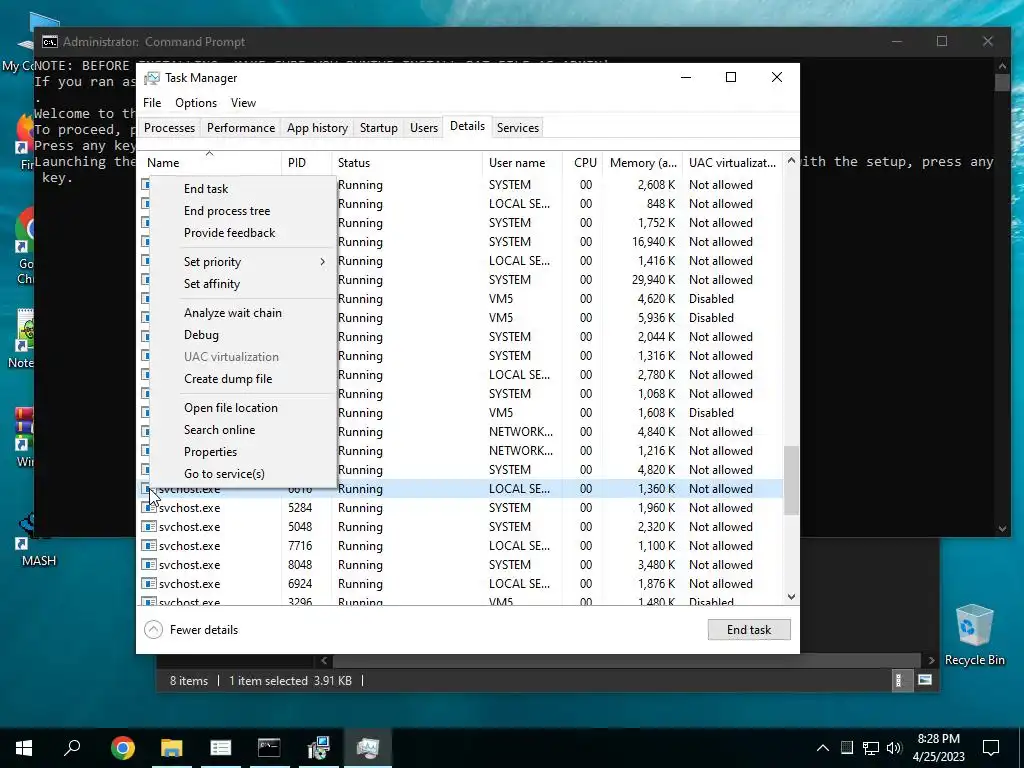Launch Chrome from taskbar
Viewport: 1024px width, 768px height.
(122, 747)
